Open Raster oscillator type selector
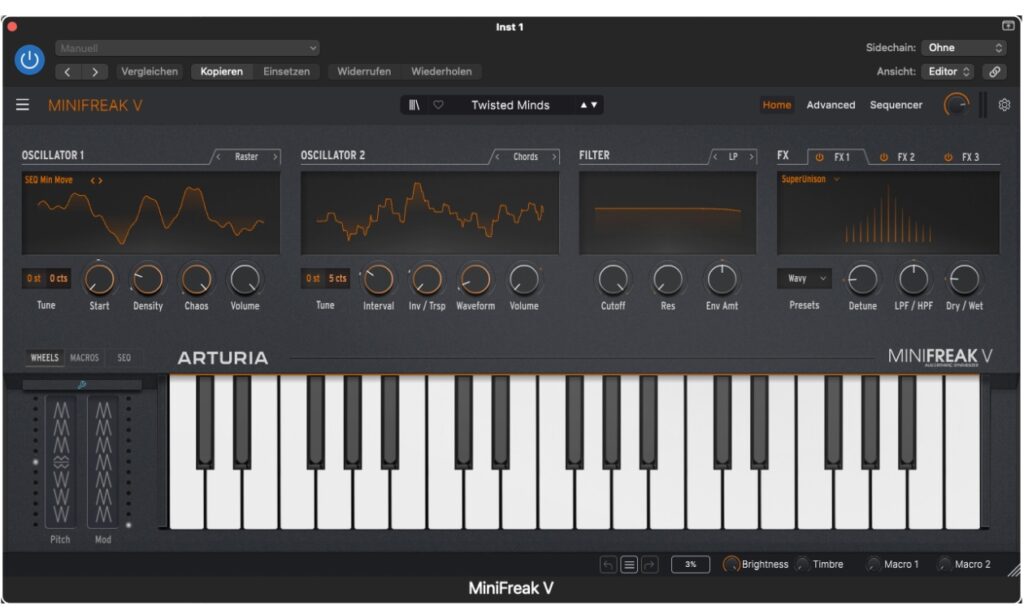Image resolution: width=1024 pixels, height=614 pixels. 246,157
